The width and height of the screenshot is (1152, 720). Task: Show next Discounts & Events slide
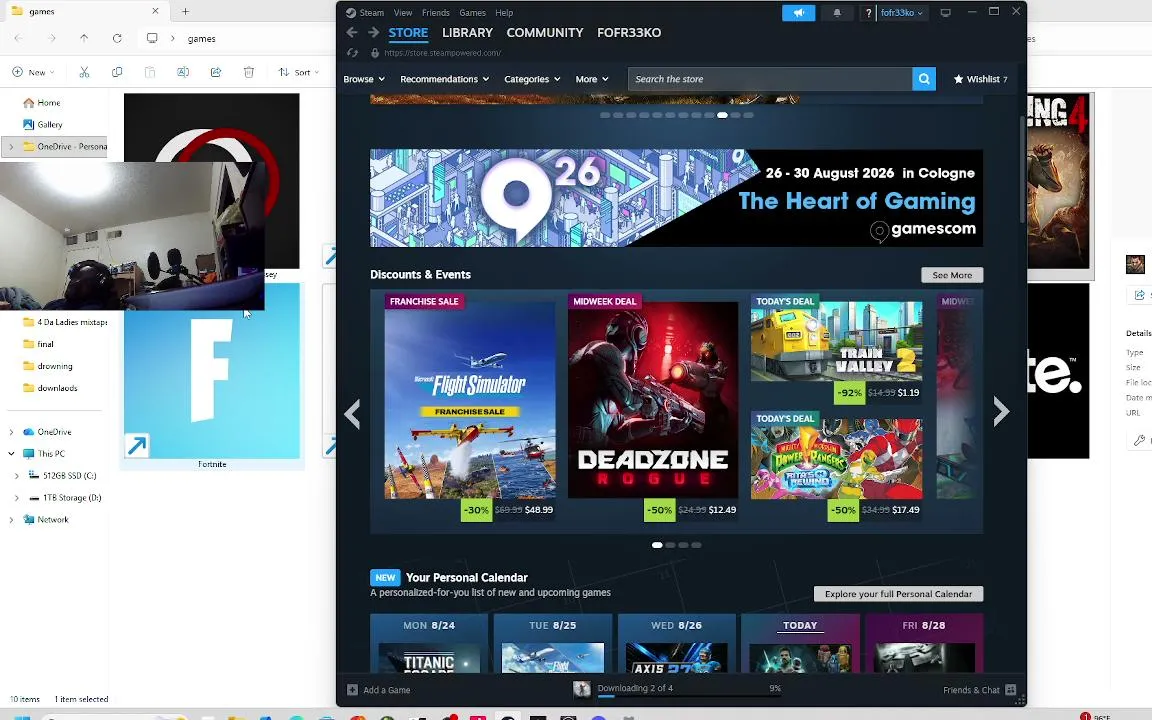pos(1001,411)
